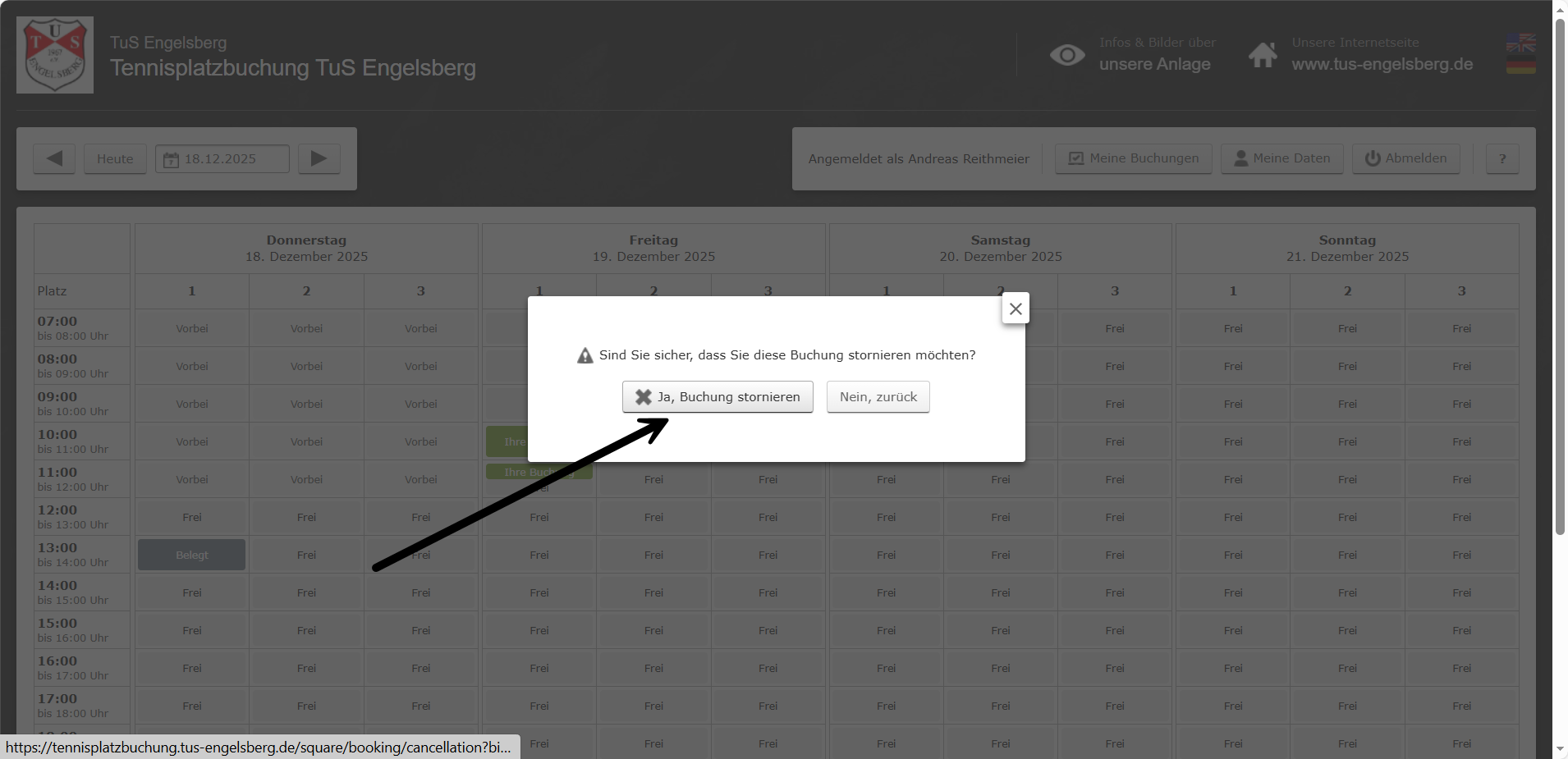
Task: Click the TuS Engelsberg club logo
Action: [x=55, y=55]
